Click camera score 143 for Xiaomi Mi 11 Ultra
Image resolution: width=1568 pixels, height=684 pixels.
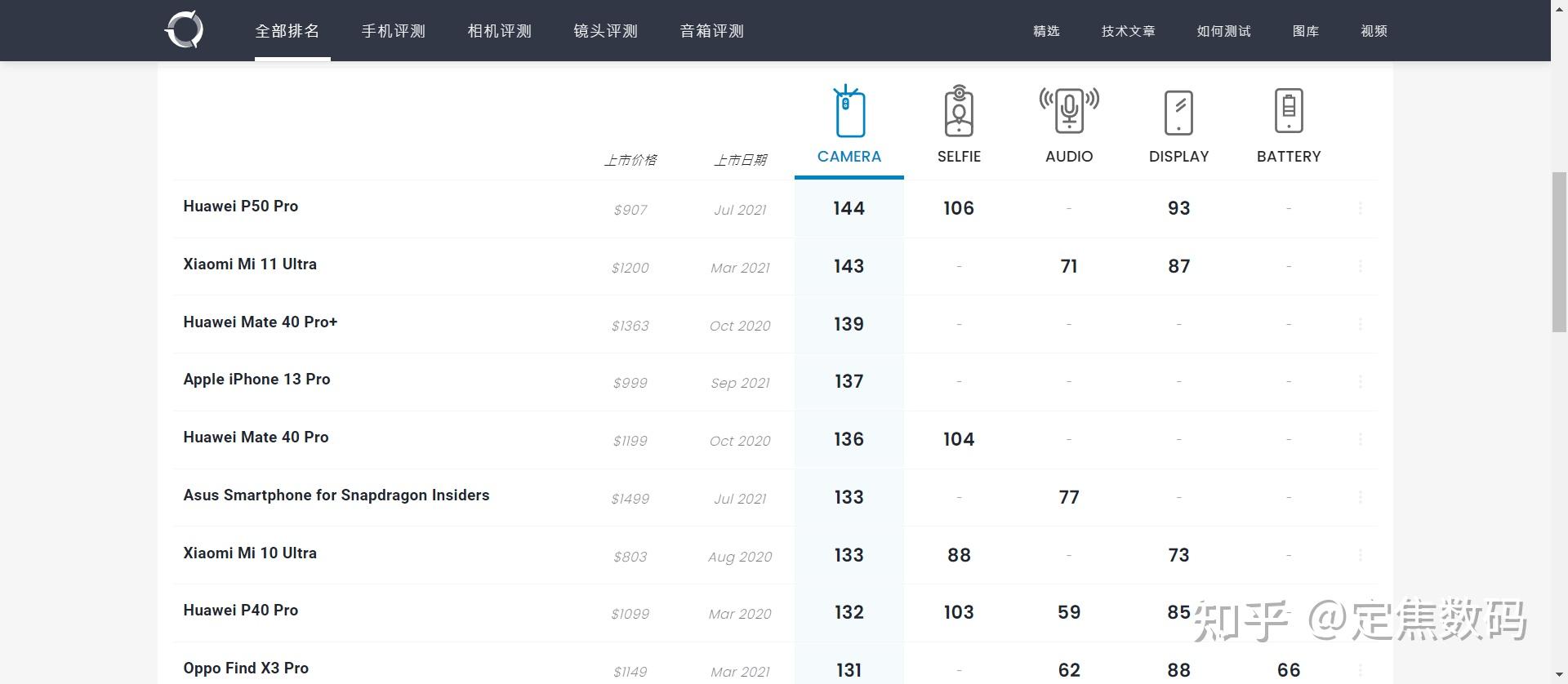[849, 267]
